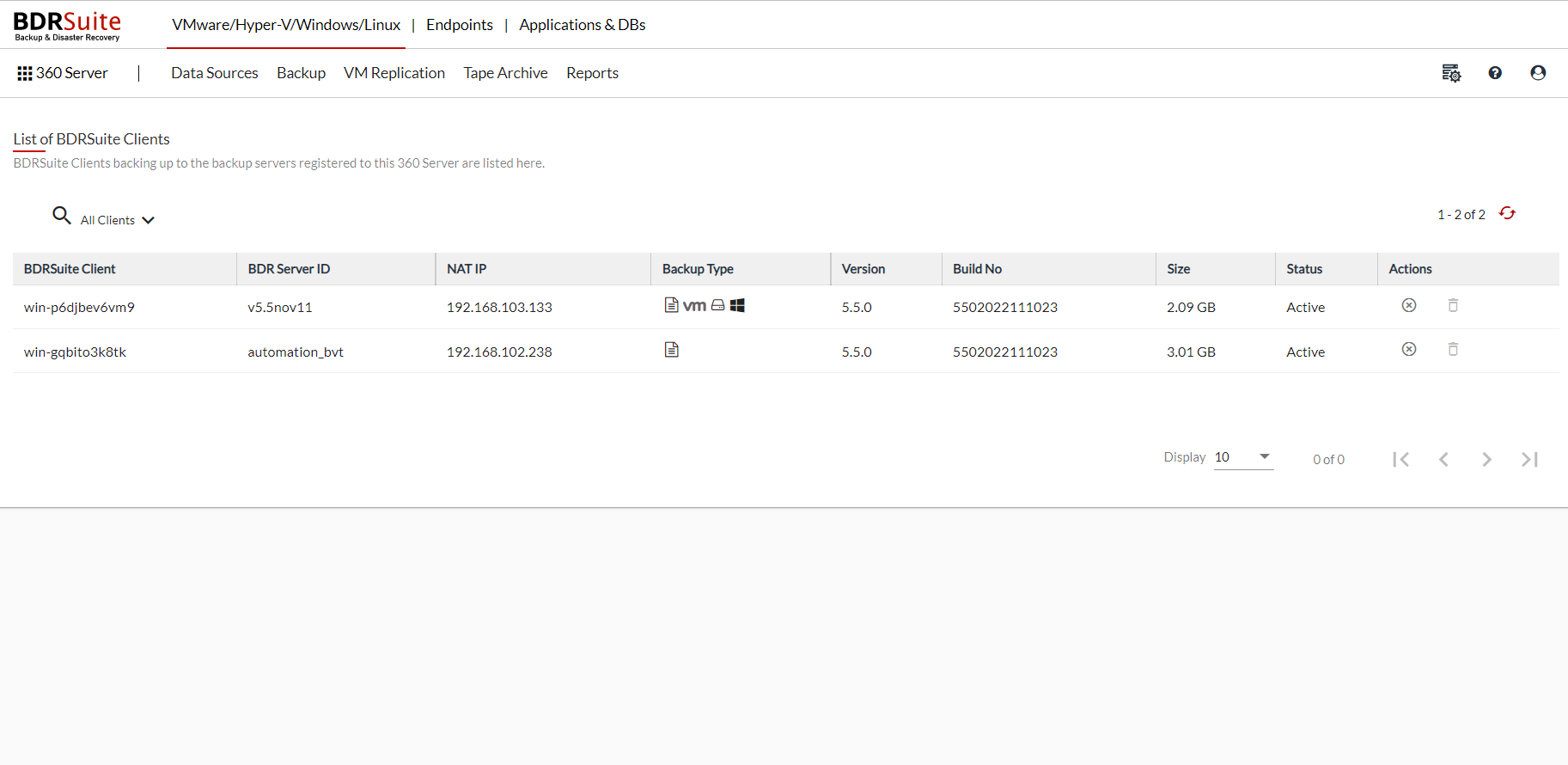The height and width of the screenshot is (765, 1568).
Task: Click file backup icon for win-p6djbev6vm9
Action: (671, 305)
